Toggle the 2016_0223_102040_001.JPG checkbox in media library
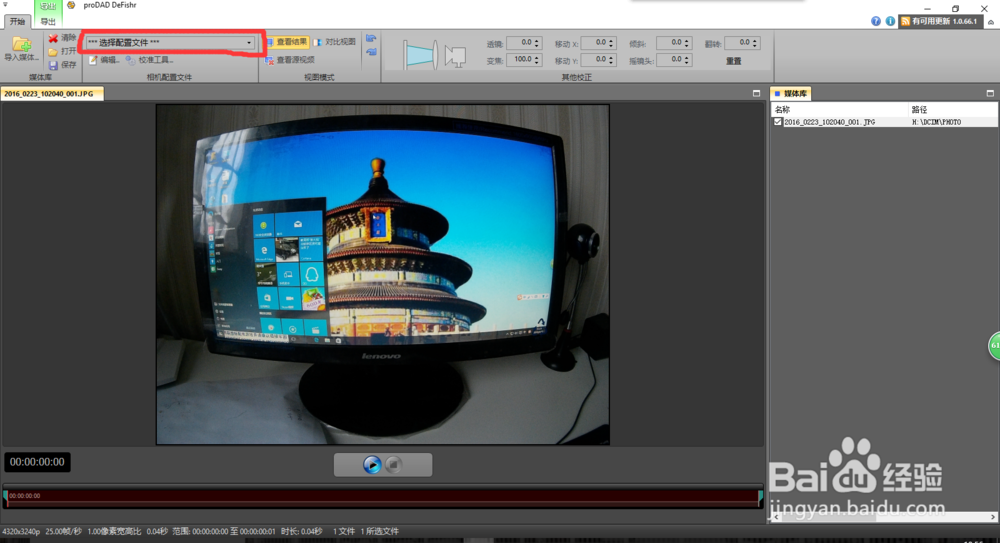 click(x=777, y=122)
